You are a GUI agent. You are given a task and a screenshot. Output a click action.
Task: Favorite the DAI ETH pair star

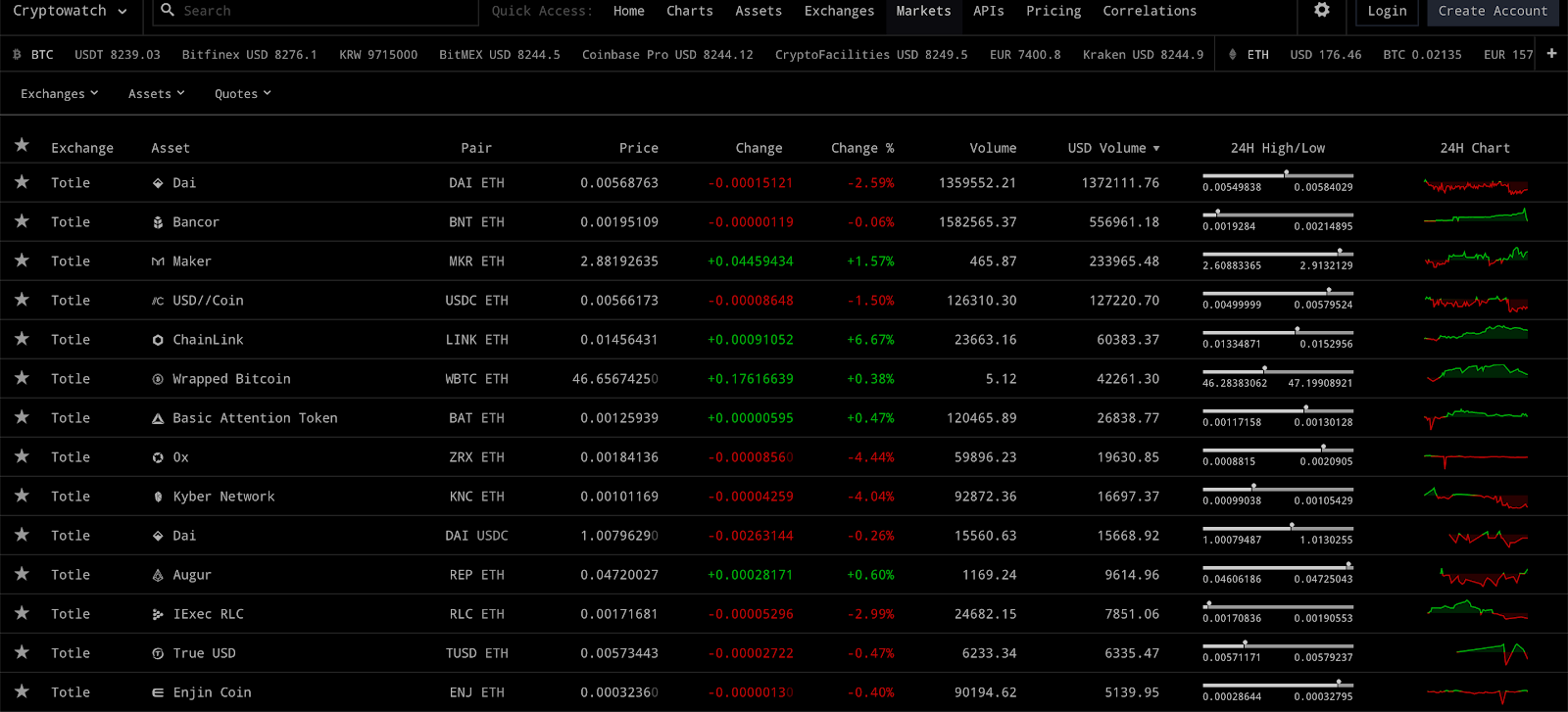click(22, 182)
